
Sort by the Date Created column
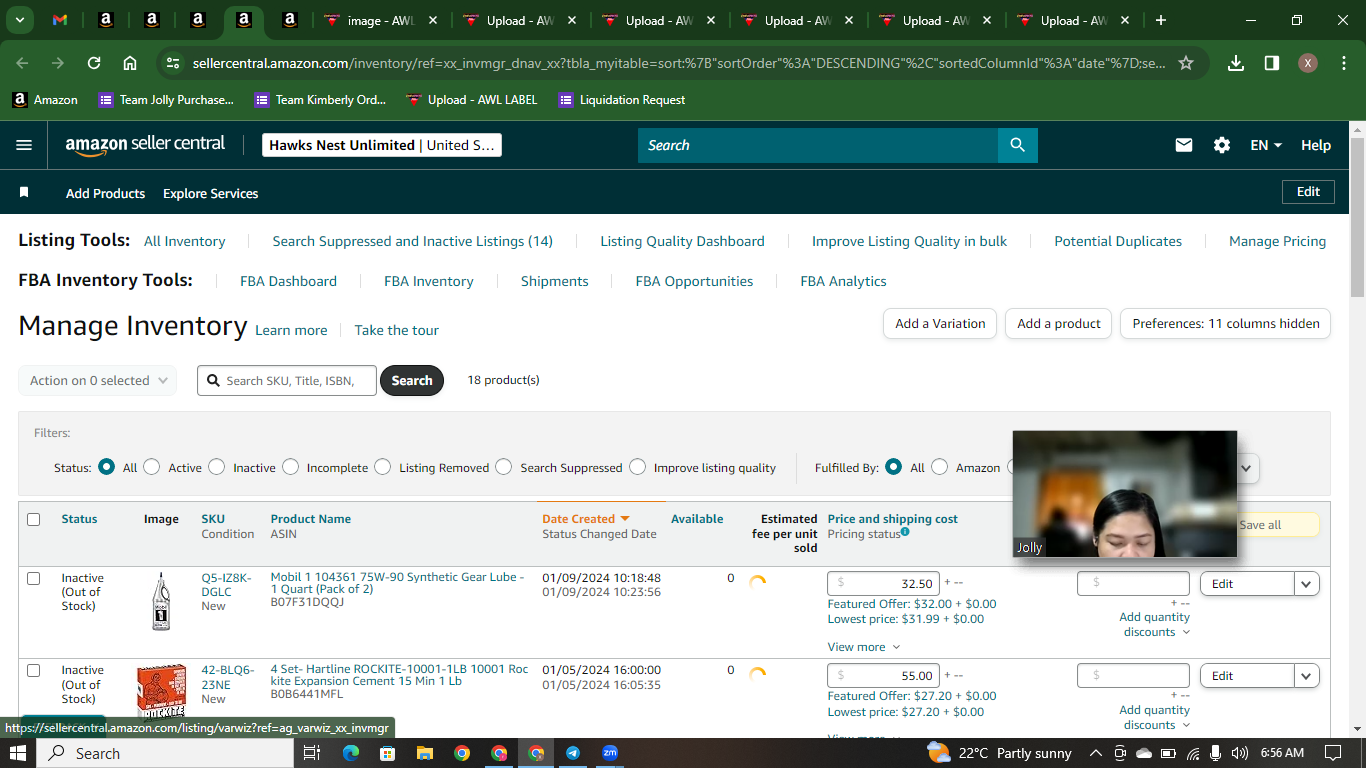point(586,519)
